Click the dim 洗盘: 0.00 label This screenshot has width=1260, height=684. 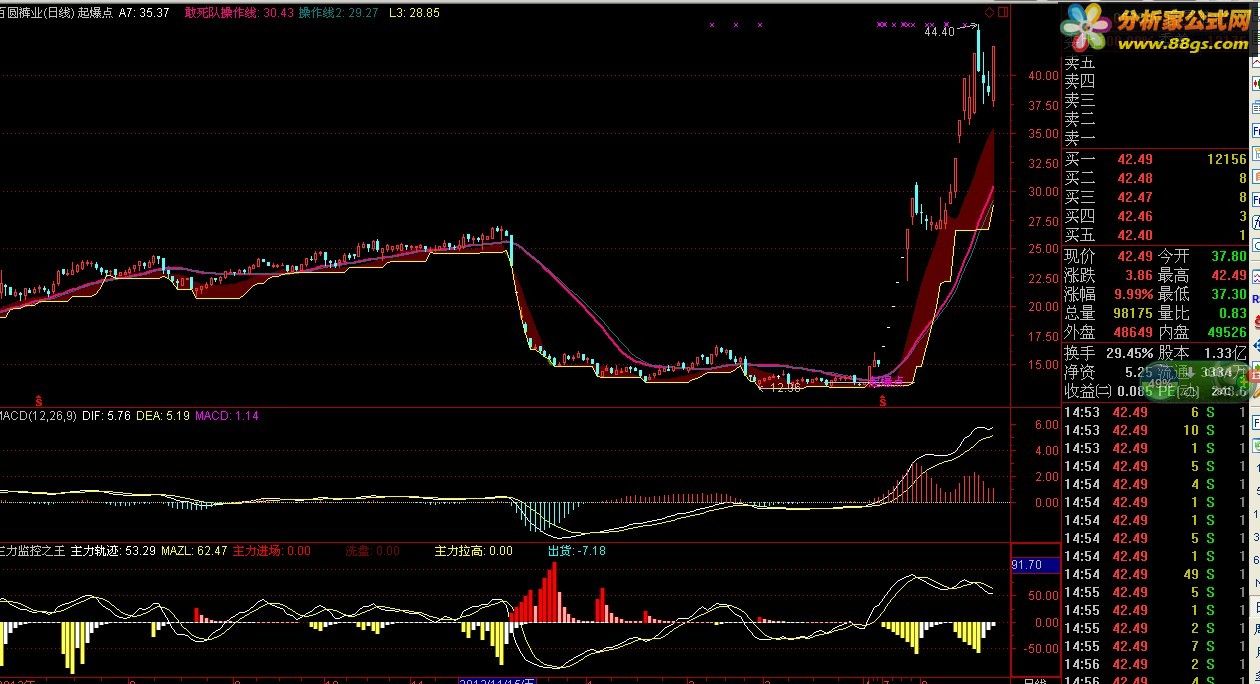(x=373, y=551)
